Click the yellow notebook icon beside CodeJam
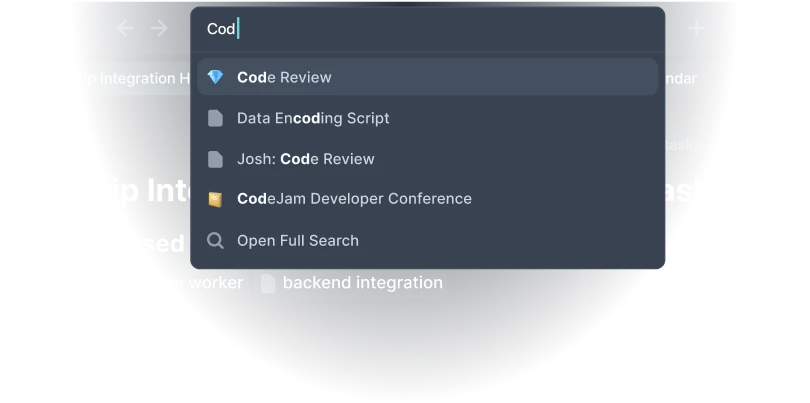Image resolution: width=810 pixels, height=403 pixels. click(215, 199)
